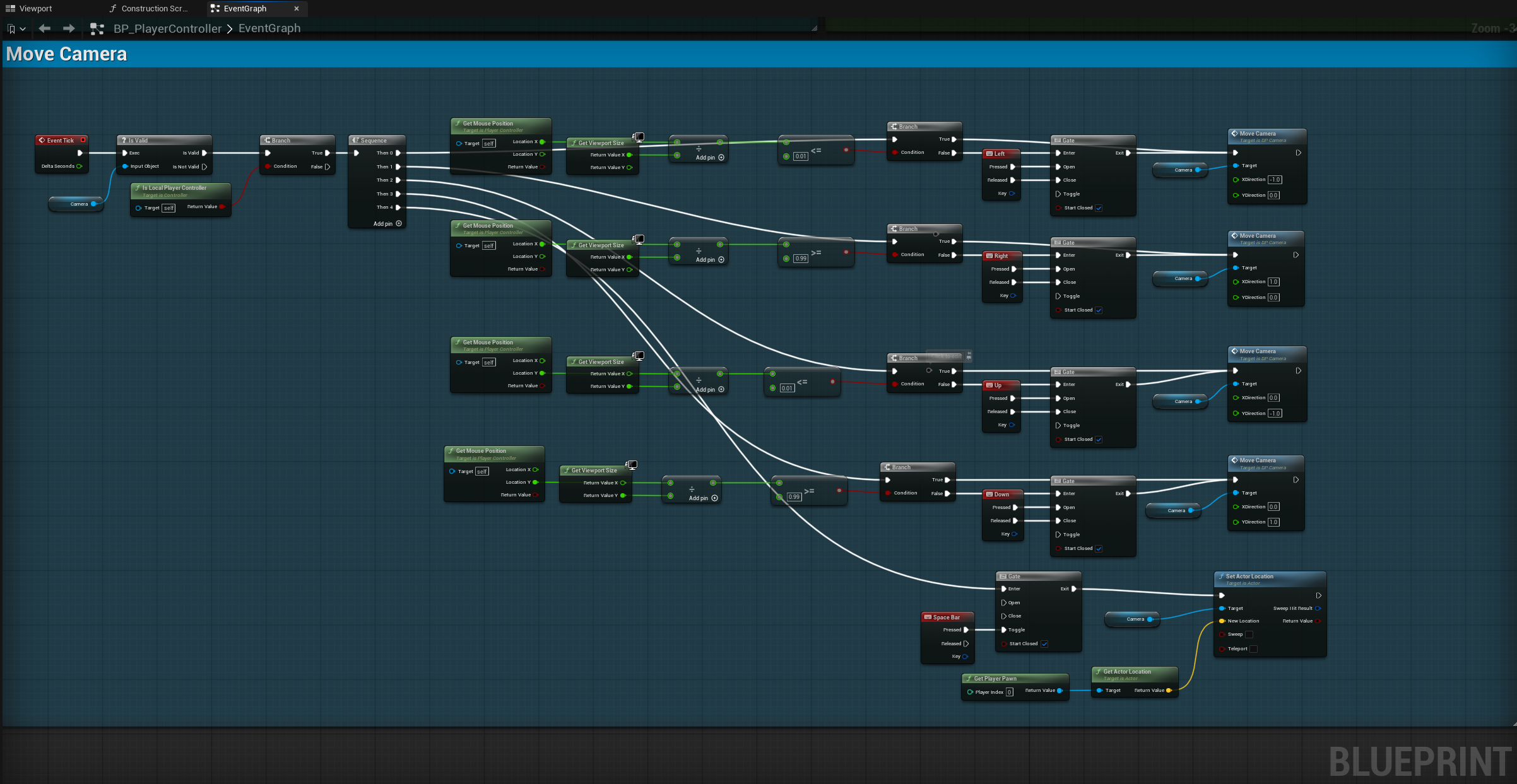Toggle Start Closed checkbox on Left Gate

pos(1099,208)
